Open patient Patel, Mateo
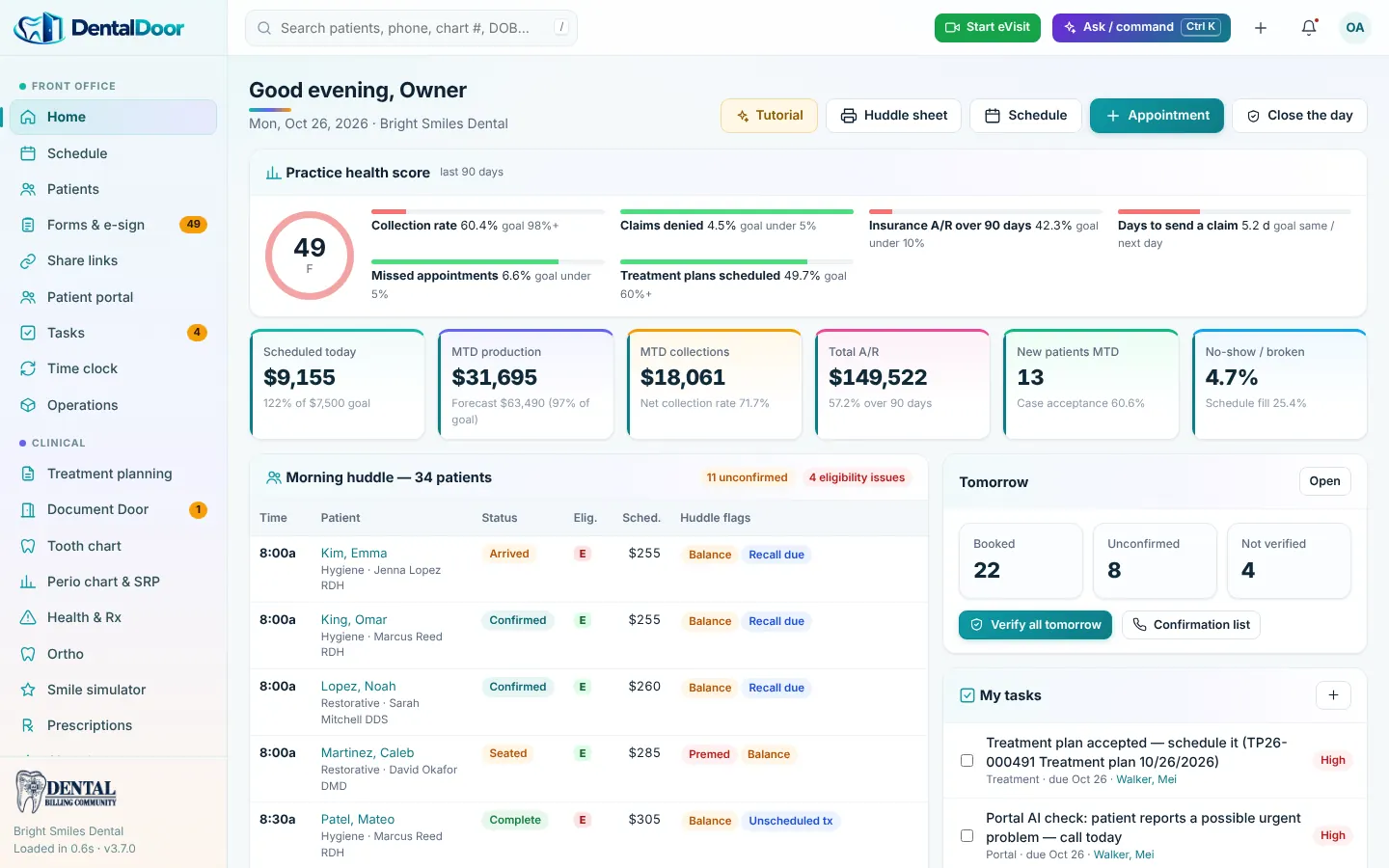This screenshot has height=868, width=1389. pos(358,820)
